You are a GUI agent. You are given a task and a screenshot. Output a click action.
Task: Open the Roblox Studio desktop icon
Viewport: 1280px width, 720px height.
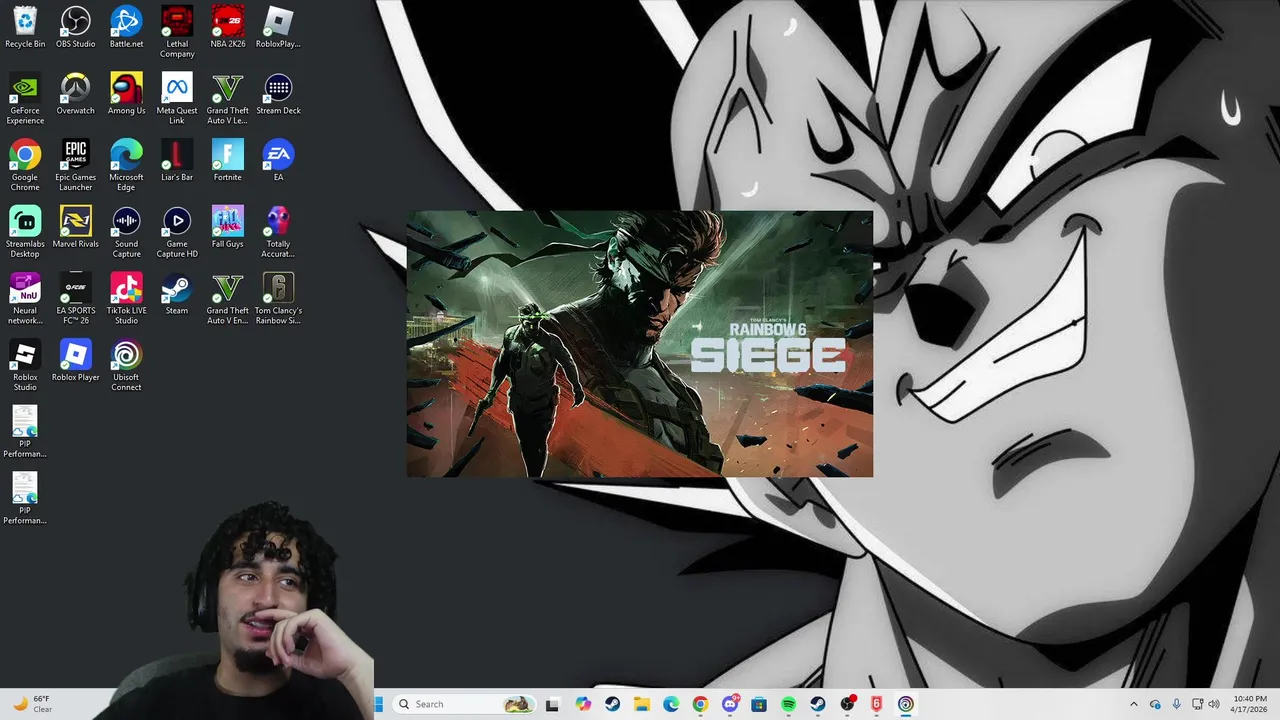tap(25, 366)
